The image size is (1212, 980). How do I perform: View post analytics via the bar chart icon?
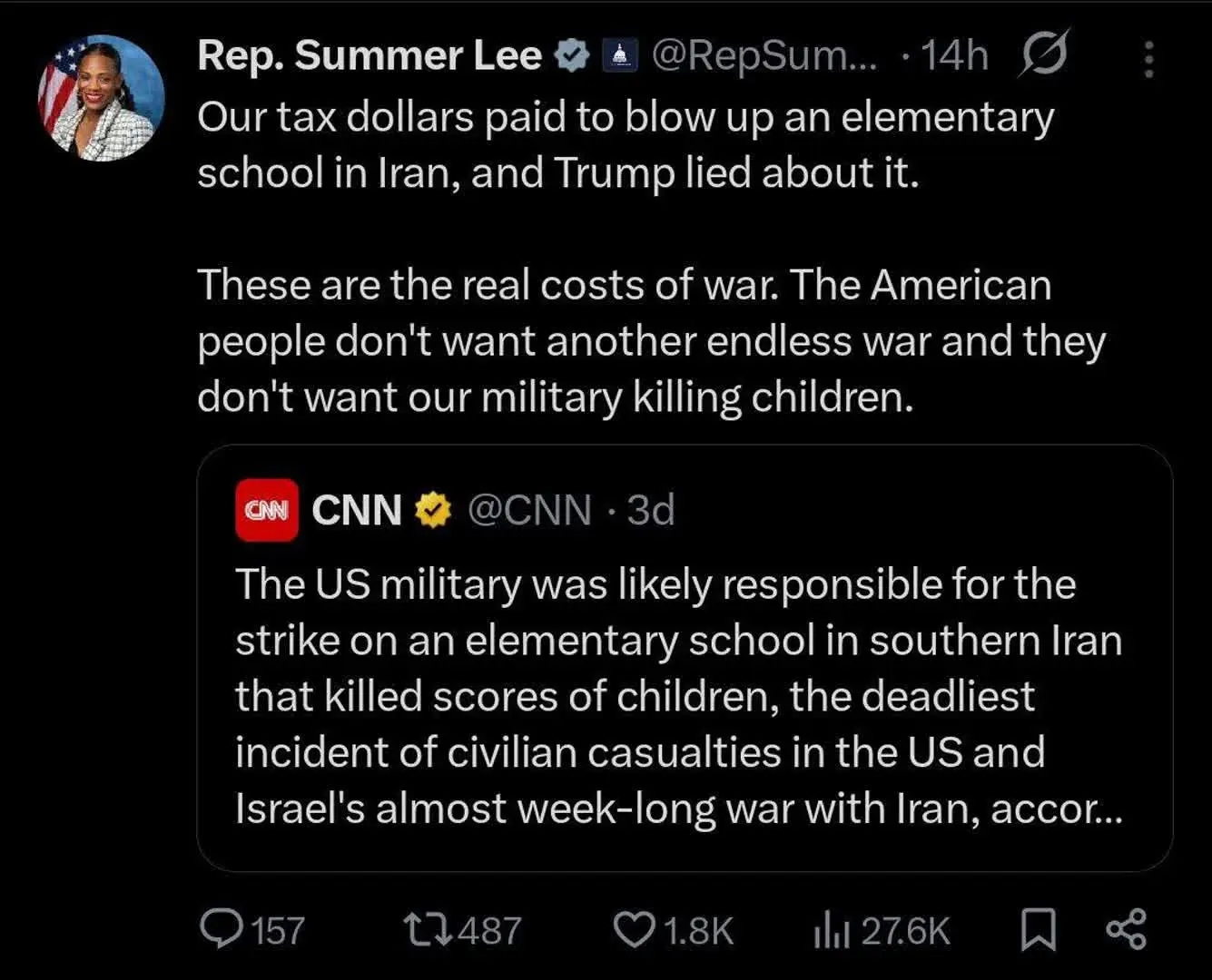pyautogui.click(x=832, y=930)
